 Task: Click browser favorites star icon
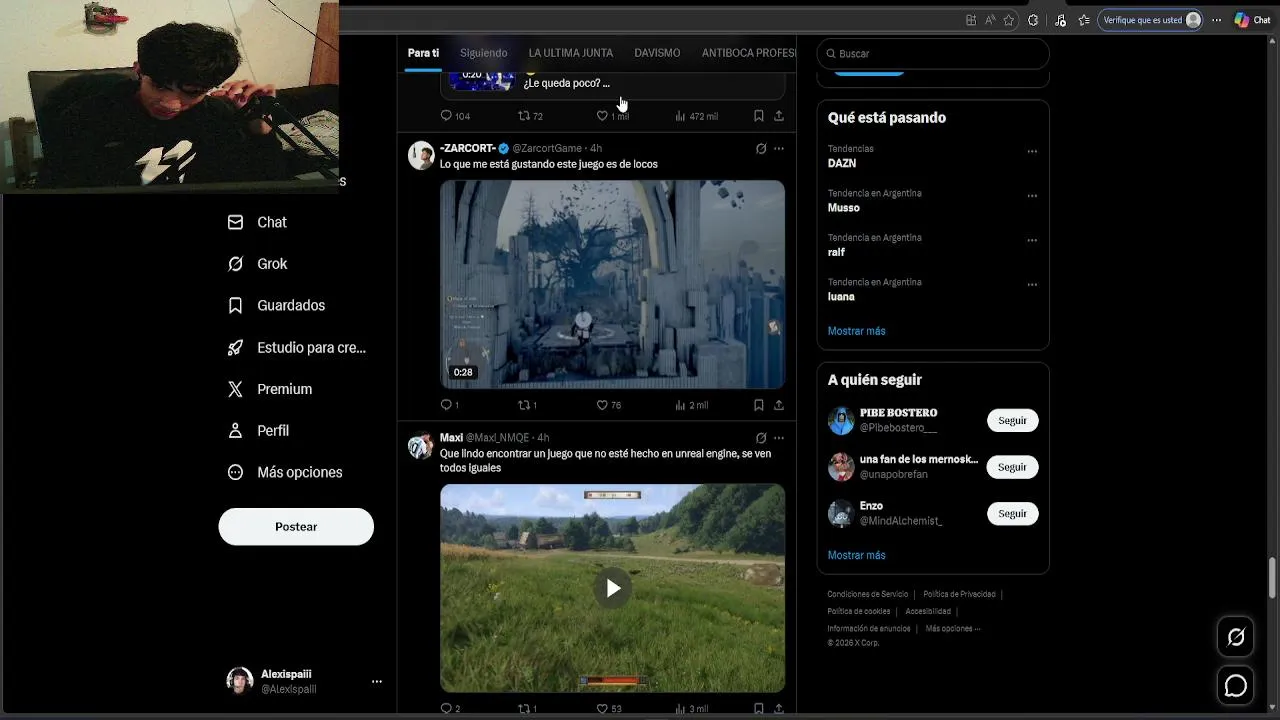click(x=1009, y=20)
